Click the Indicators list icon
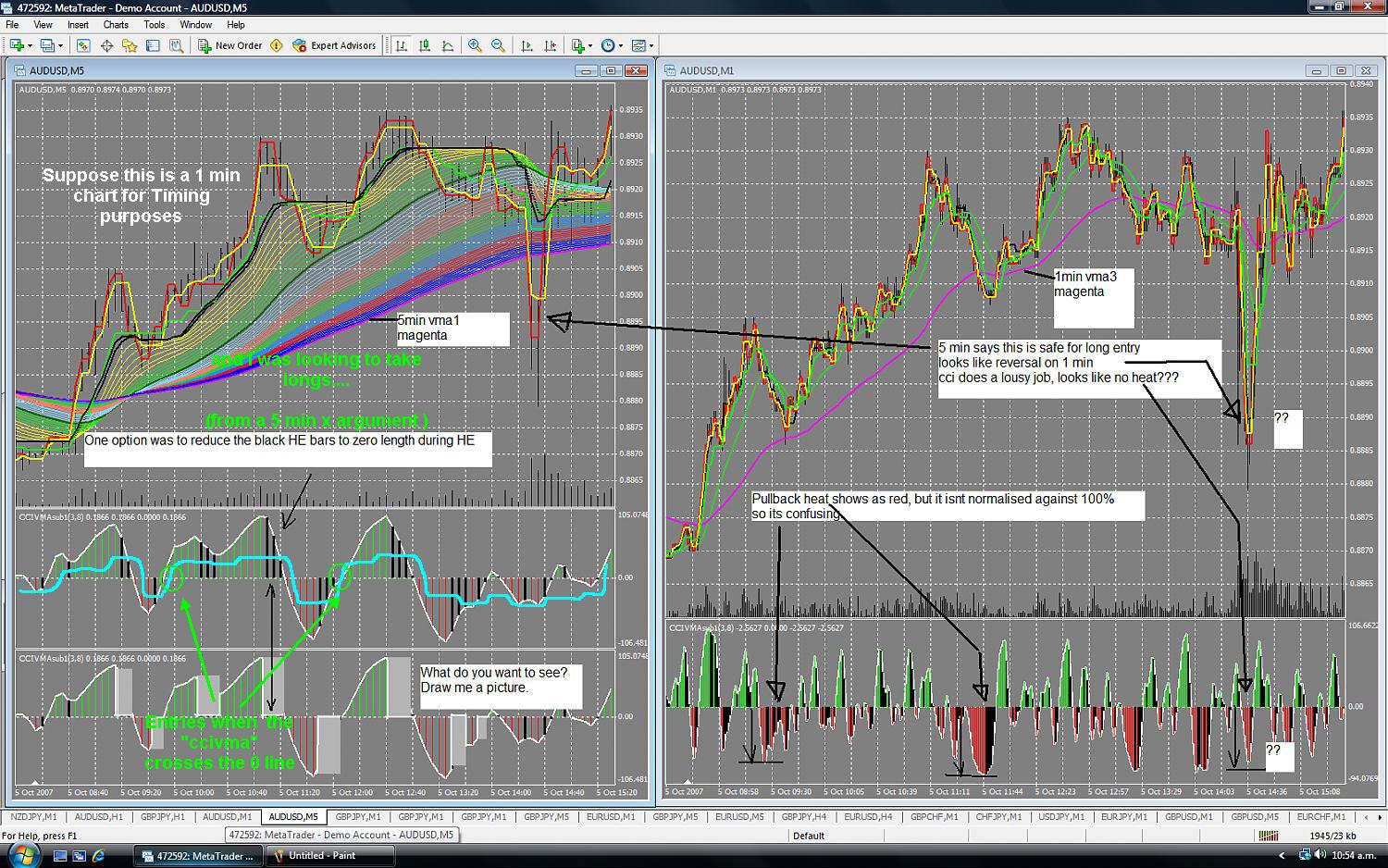 pyautogui.click(x=578, y=45)
